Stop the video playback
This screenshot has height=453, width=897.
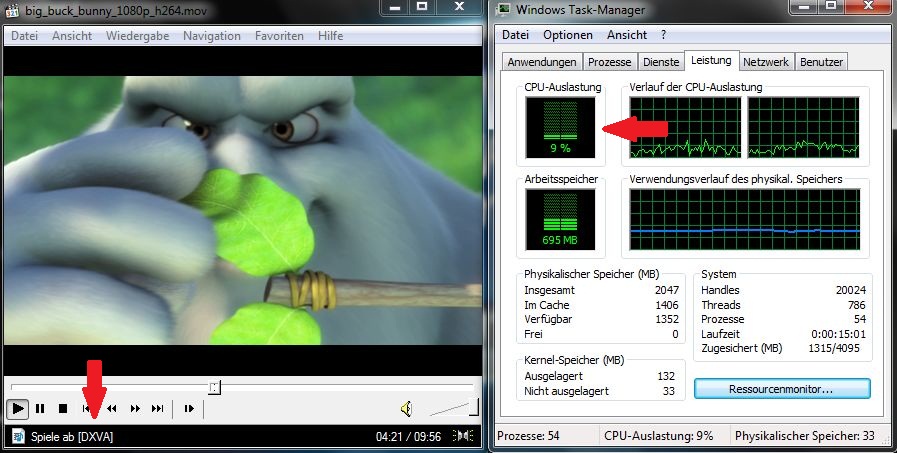(x=63, y=408)
